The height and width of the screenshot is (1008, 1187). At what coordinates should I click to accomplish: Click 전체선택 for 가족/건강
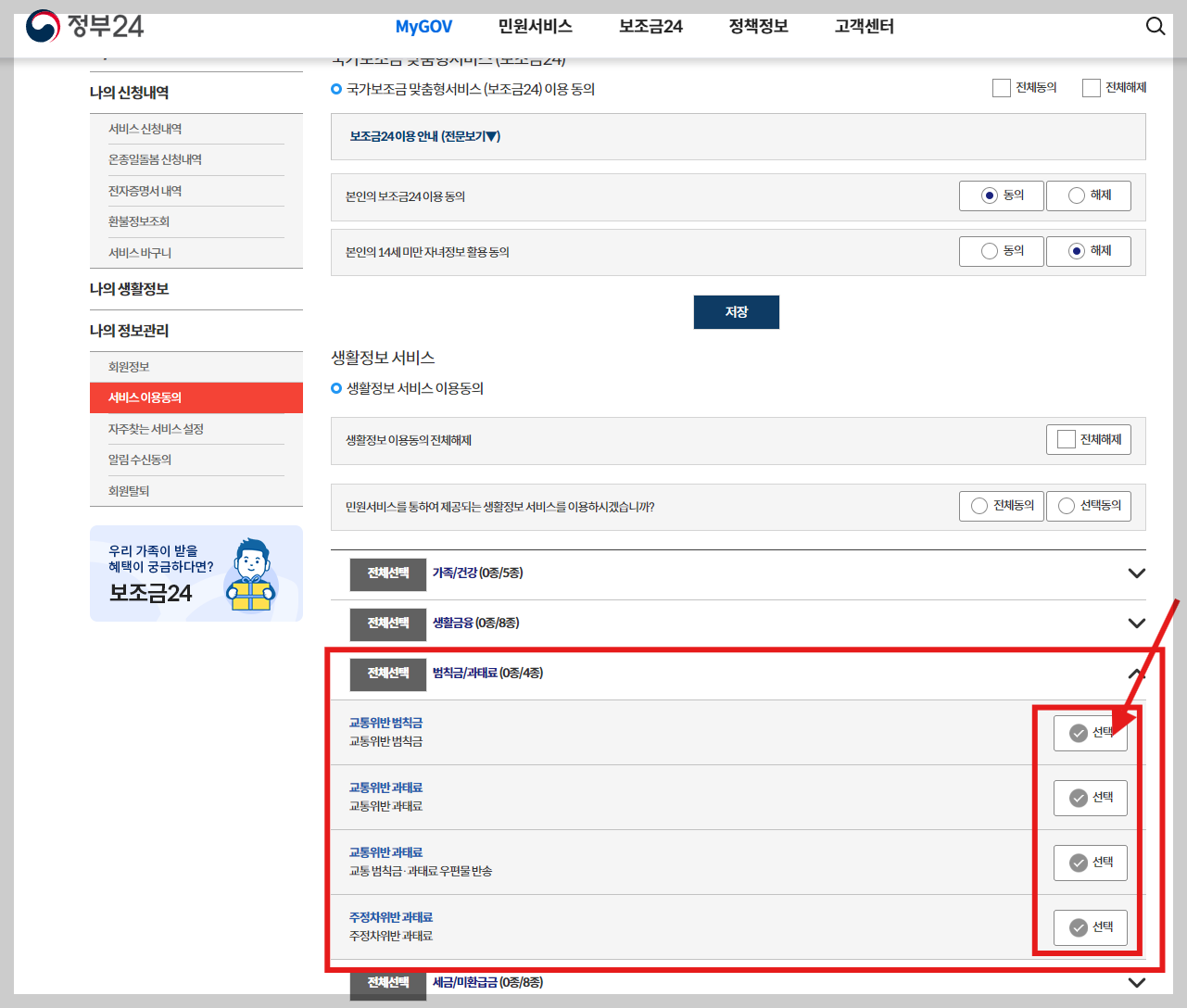point(388,573)
